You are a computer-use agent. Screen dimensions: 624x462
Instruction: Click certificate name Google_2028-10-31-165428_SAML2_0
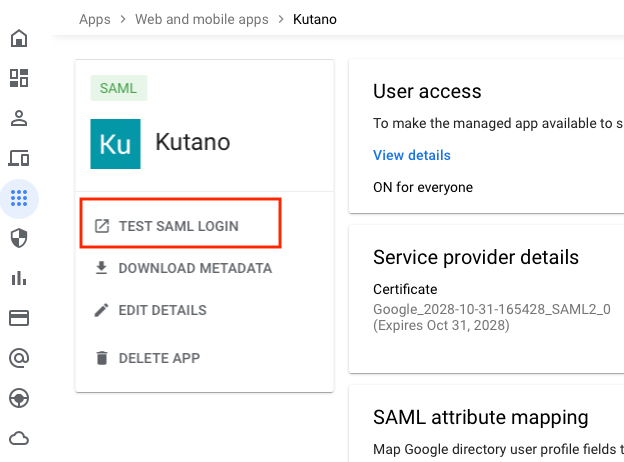pyautogui.click(x=492, y=309)
